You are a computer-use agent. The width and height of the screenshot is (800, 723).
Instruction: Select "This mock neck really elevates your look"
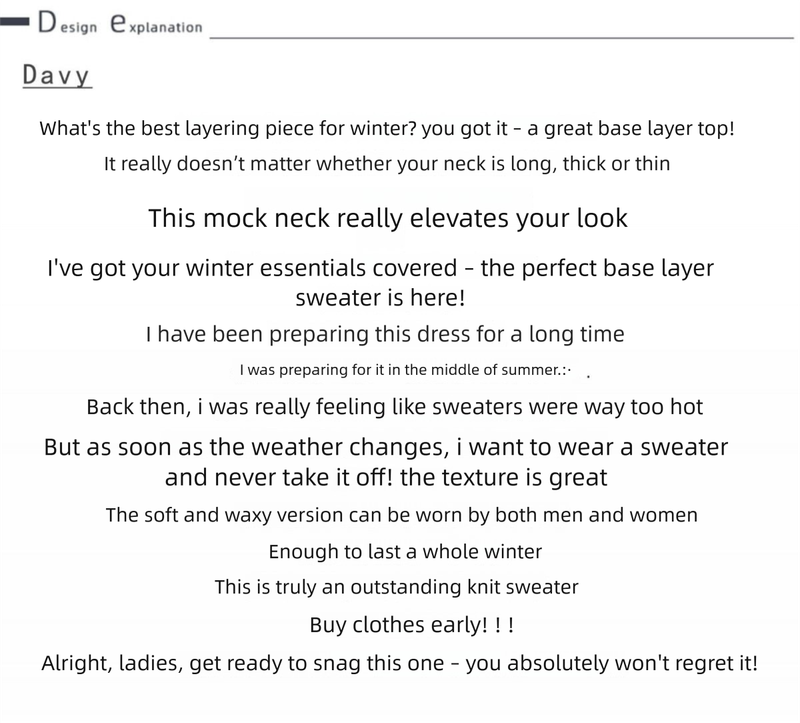[x=388, y=218]
